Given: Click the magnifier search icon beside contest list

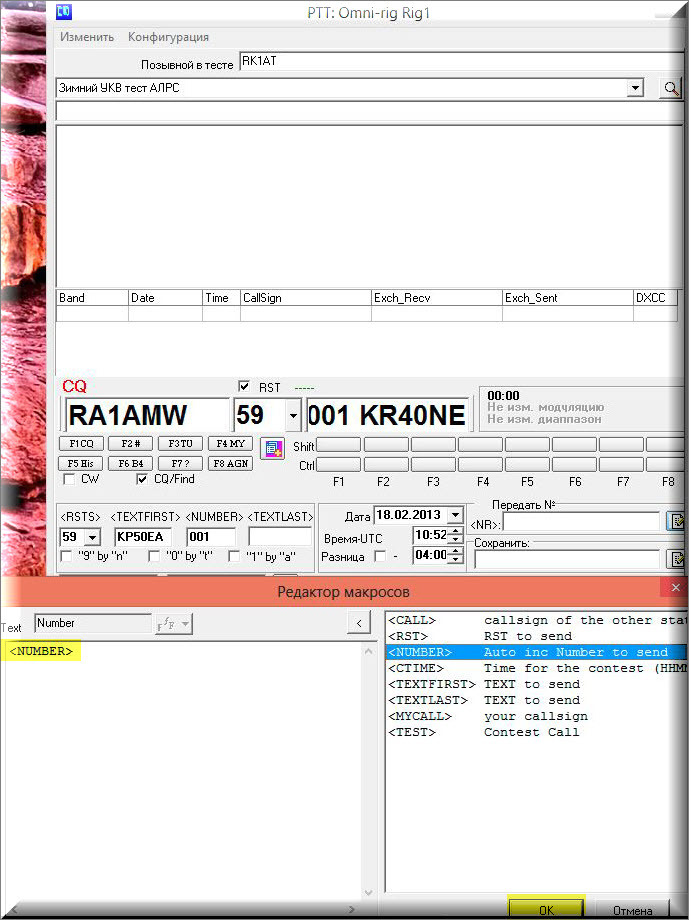Looking at the screenshot, I should (670, 88).
